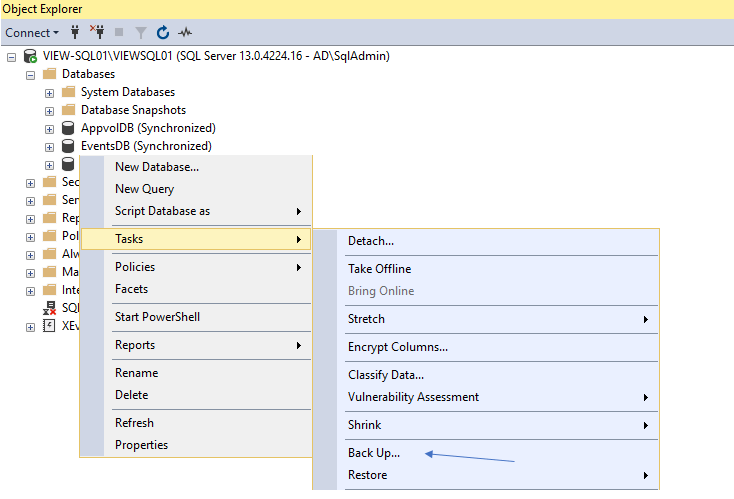734x499 pixels.
Task: Click the VIEW-SQL01 server icon
Action: point(31,56)
